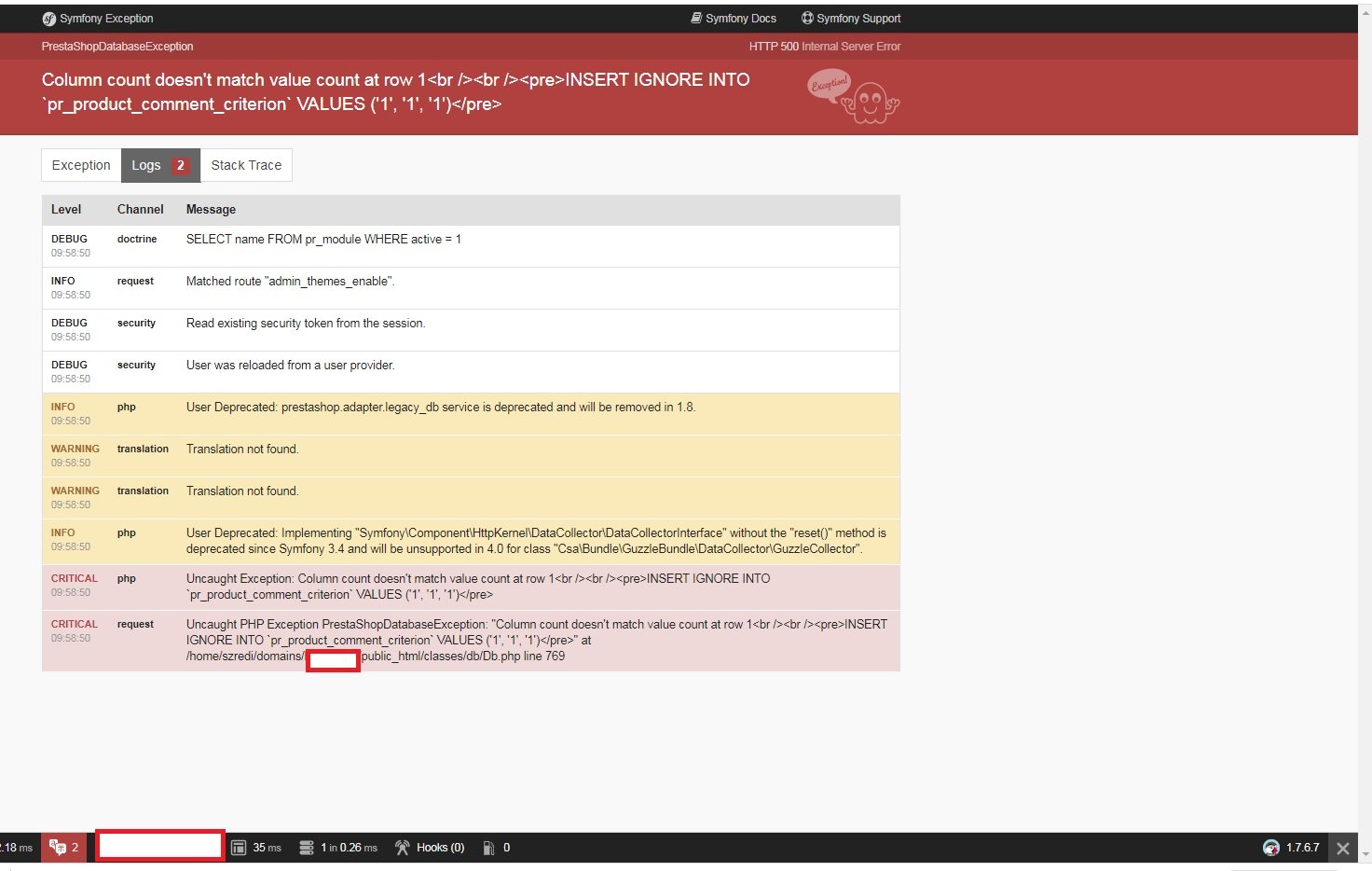Click the Hooks icon in debug toolbar
This screenshot has width=1372, height=871.
click(x=403, y=848)
